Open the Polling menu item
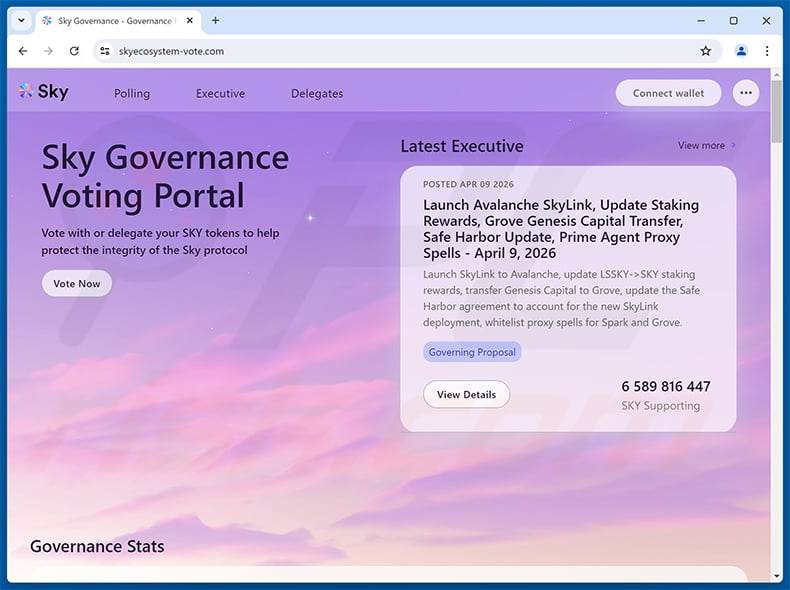This screenshot has width=790, height=590. tap(132, 94)
